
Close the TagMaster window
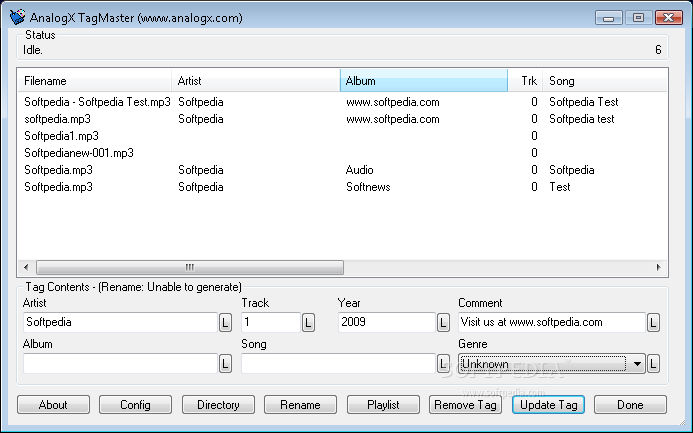(x=669, y=18)
